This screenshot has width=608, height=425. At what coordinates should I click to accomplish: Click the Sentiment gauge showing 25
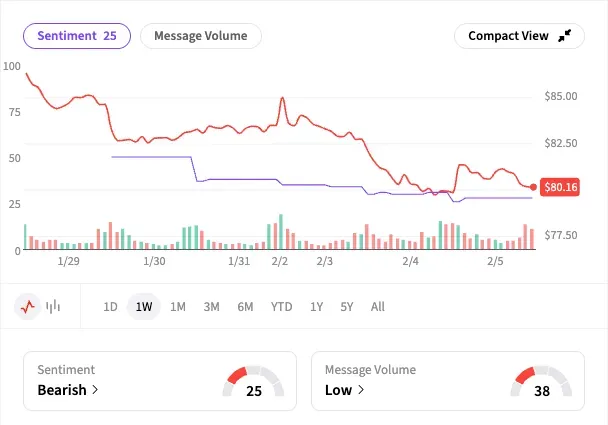(254, 382)
